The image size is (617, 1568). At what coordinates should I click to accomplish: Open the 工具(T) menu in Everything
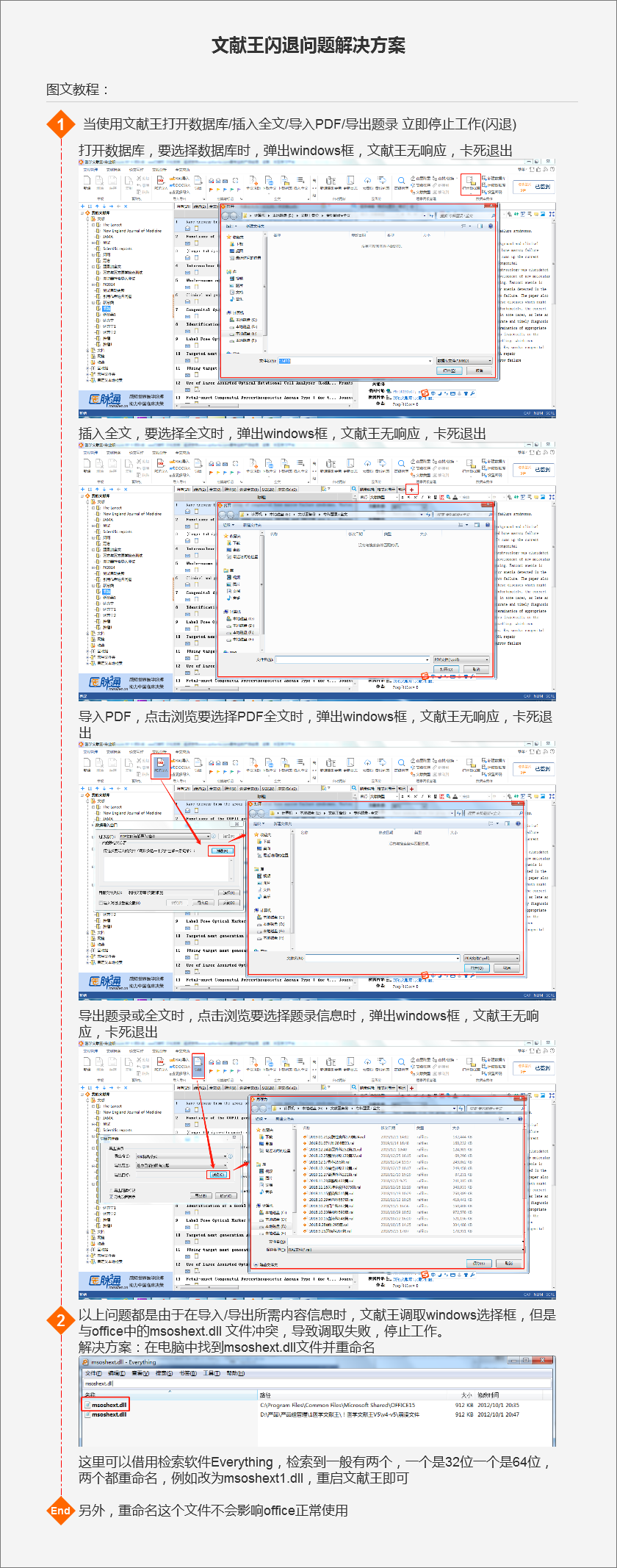click(x=212, y=1373)
